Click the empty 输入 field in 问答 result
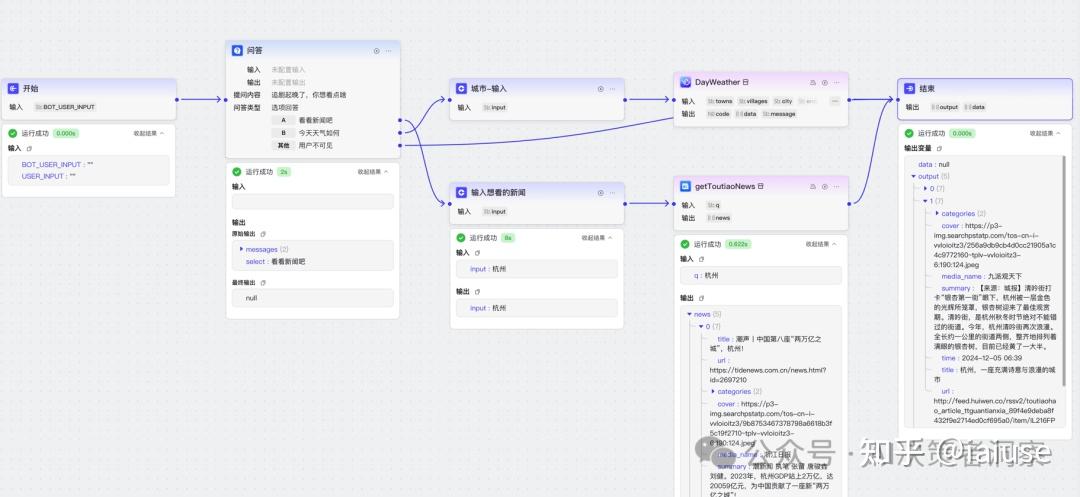This screenshot has height=497, width=1080. 313,202
